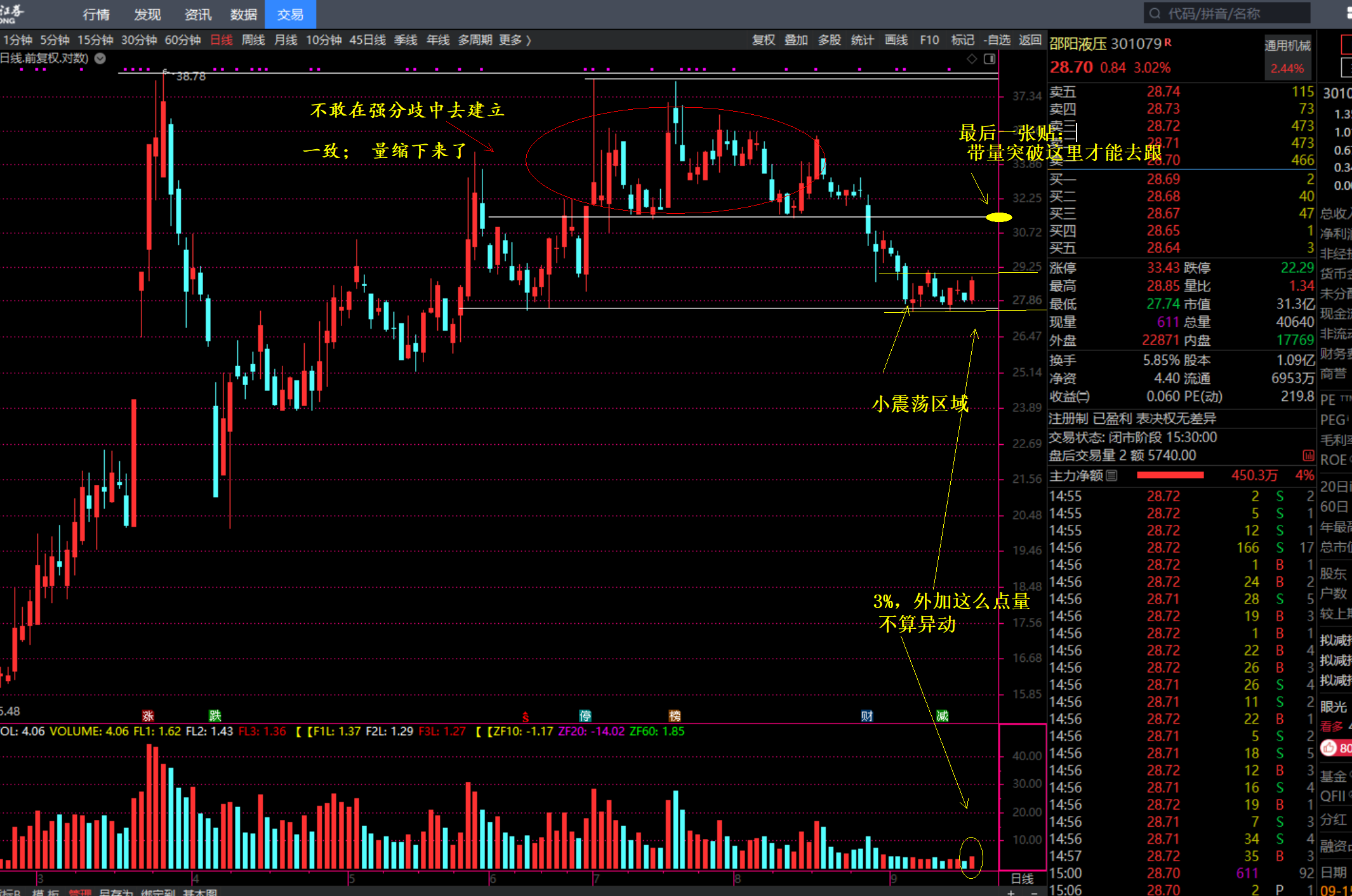Select the 60分钟 period
Image resolution: width=1352 pixels, height=896 pixels.
(x=183, y=40)
